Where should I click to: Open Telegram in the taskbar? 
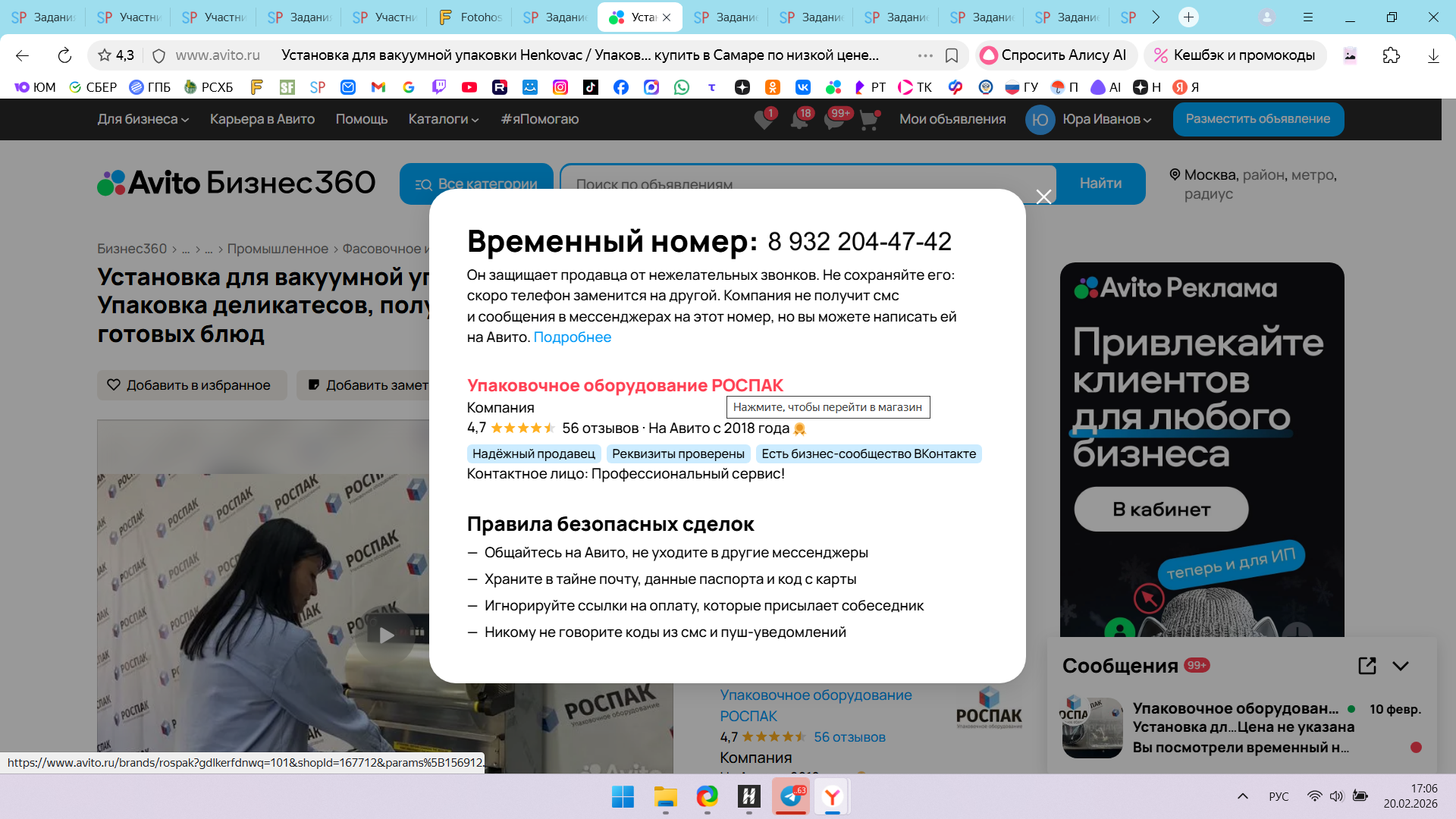pyautogui.click(x=791, y=796)
